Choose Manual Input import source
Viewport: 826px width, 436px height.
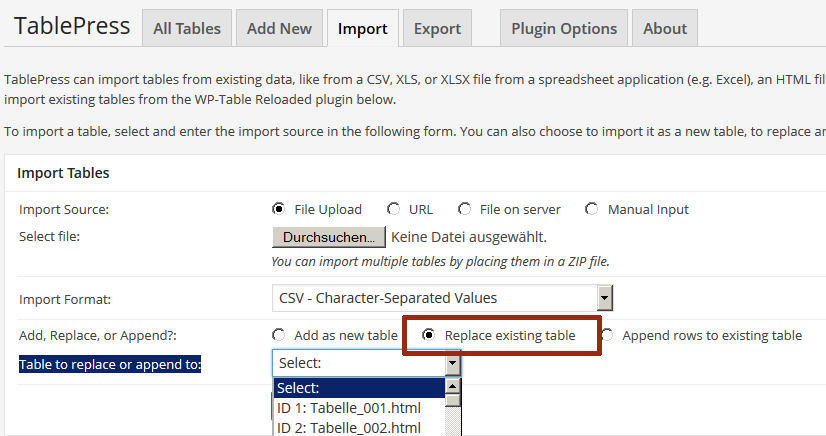click(x=592, y=209)
